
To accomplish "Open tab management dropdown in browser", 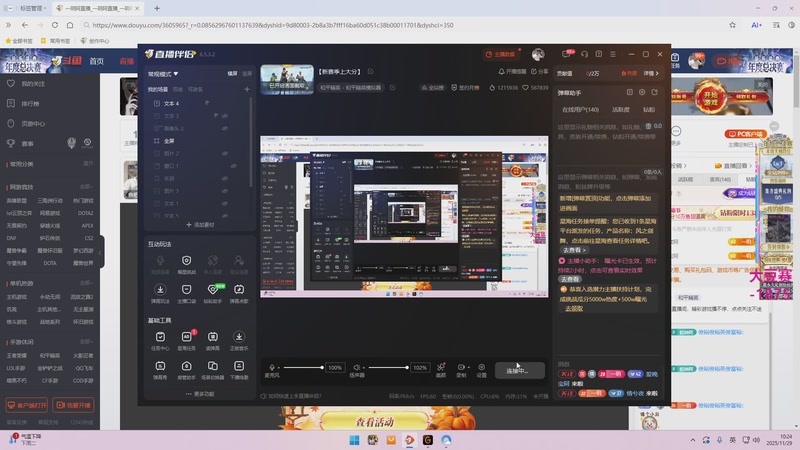I will tap(33, 8).
